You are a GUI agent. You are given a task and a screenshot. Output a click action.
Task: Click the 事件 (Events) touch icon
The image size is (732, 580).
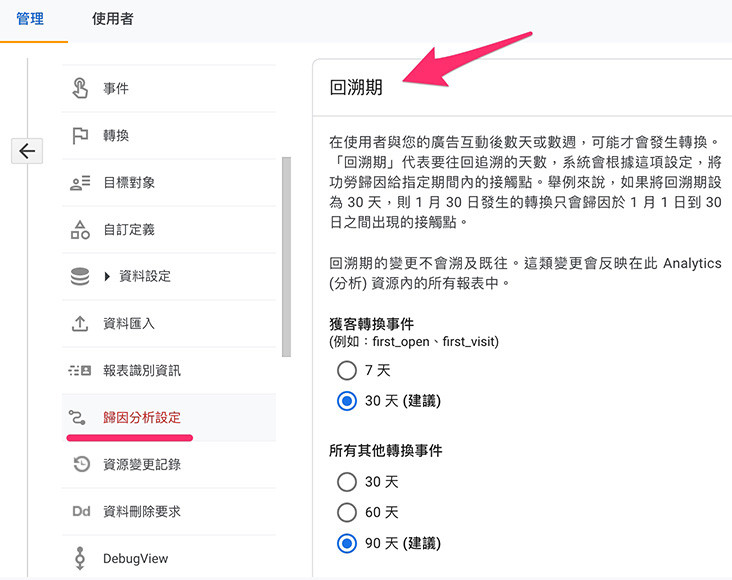80,88
